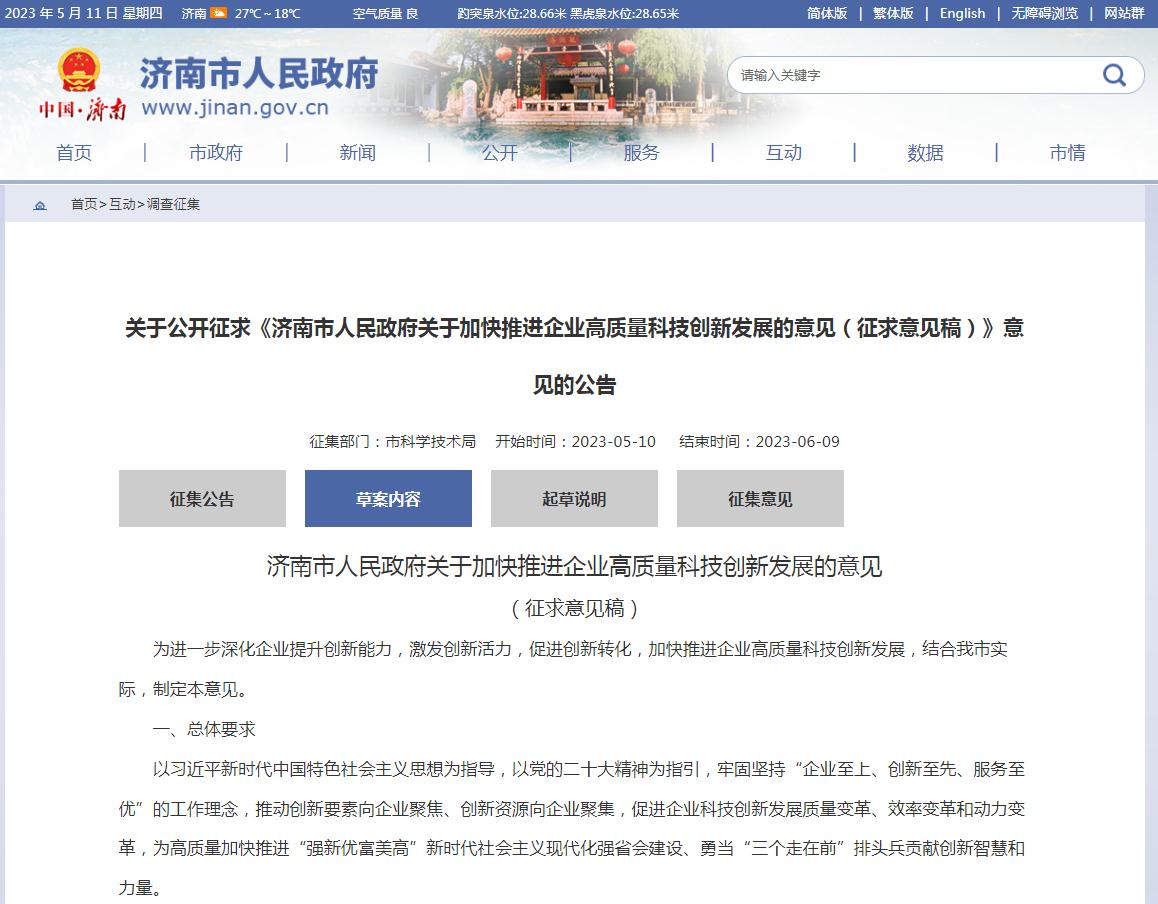Navigate to the 数据 section
The height and width of the screenshot is (904, 1158).
[925, 153]
